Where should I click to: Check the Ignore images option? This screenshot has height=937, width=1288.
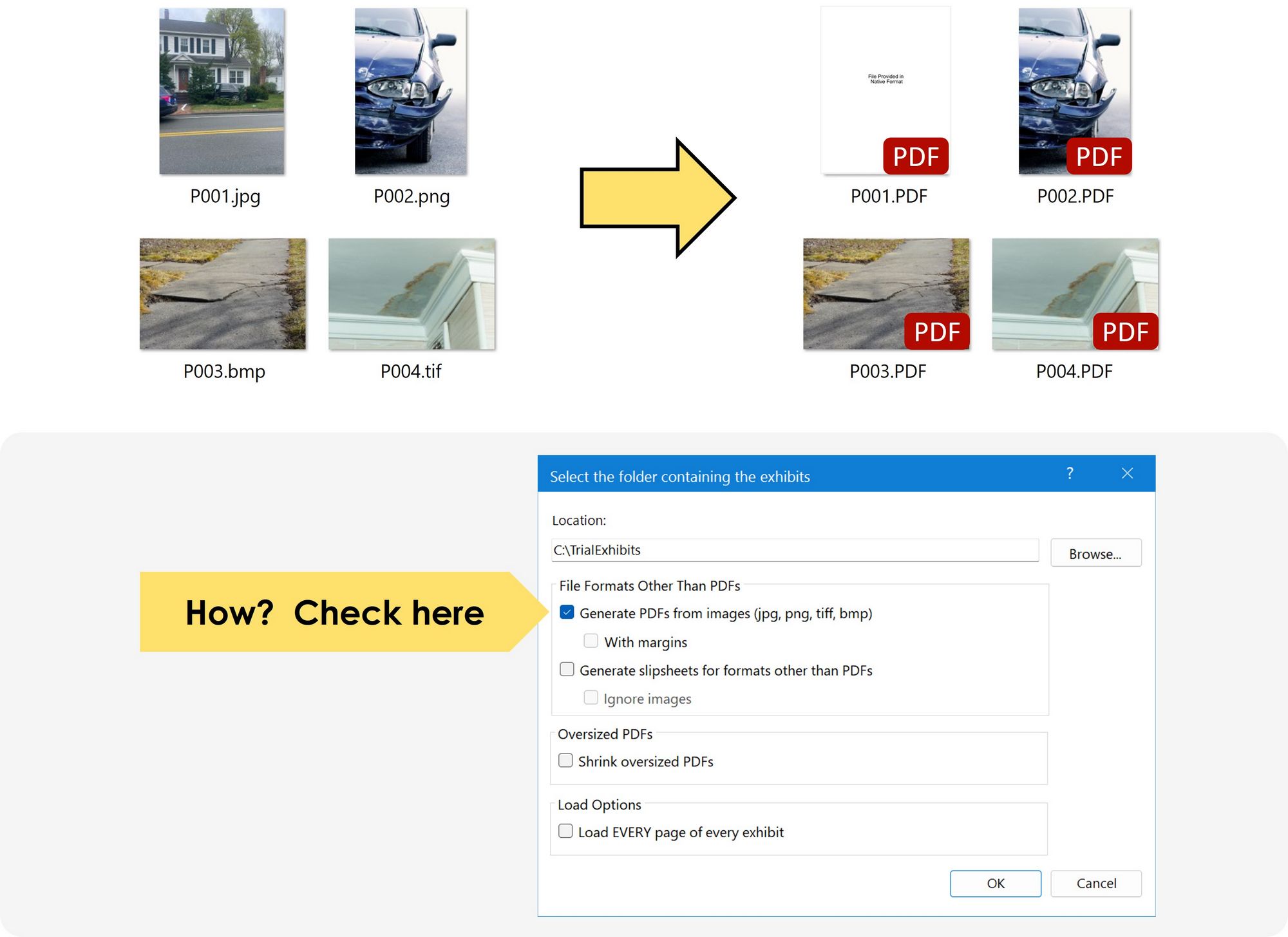click(x=591, y=697)
